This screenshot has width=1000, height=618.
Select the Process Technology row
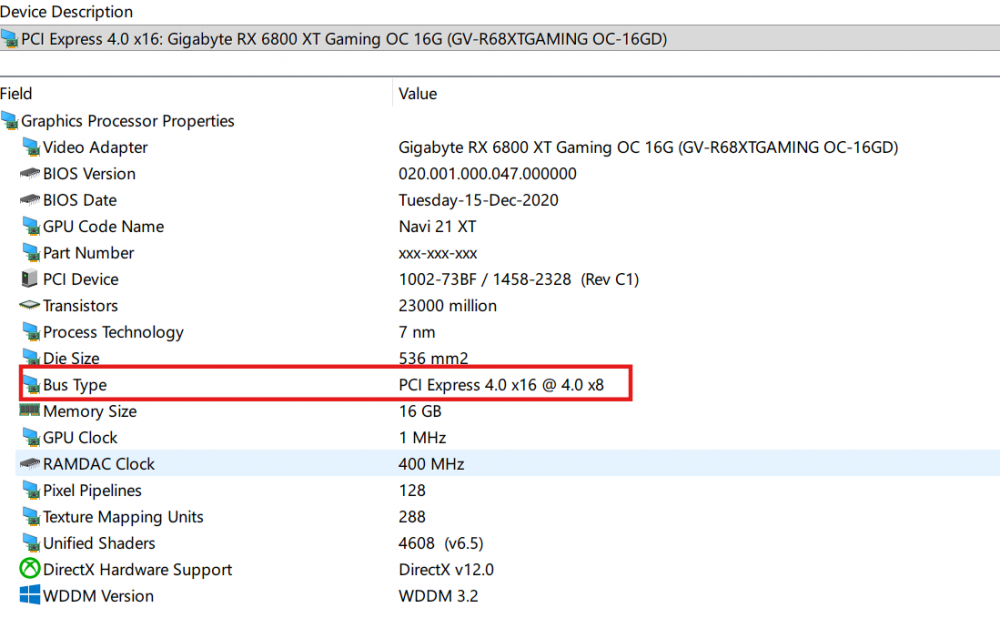(508, 332)
